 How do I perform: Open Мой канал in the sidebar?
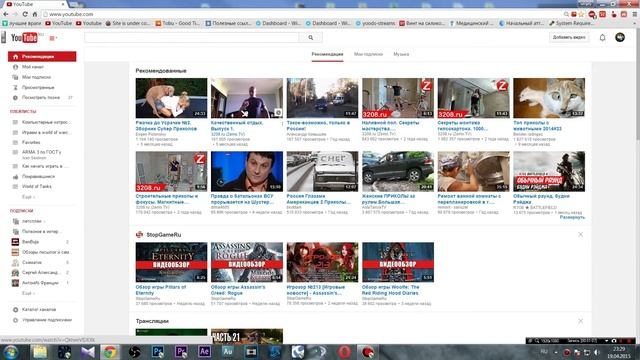(33, 67)
